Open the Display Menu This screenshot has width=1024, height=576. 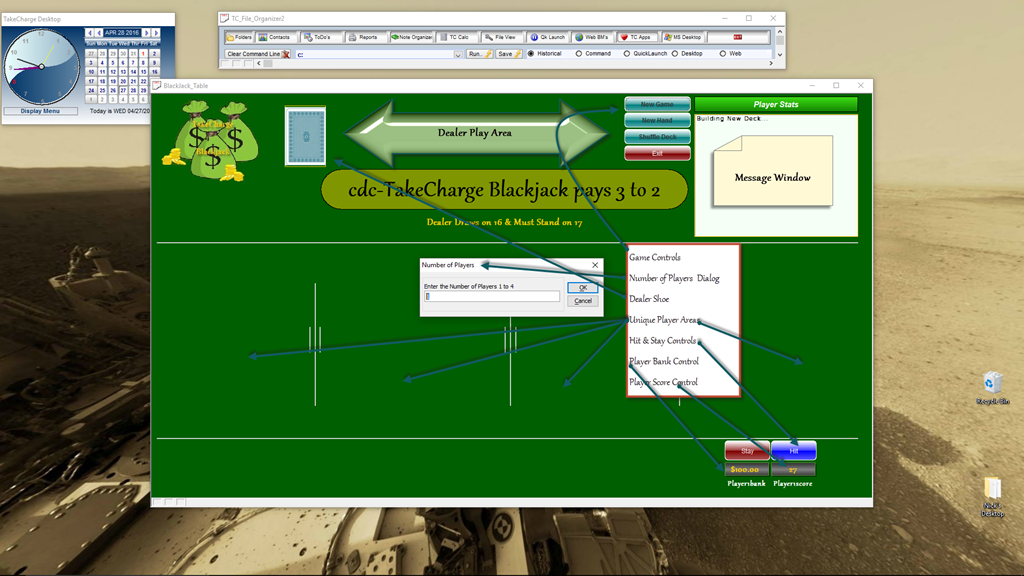tap(40, 111)
